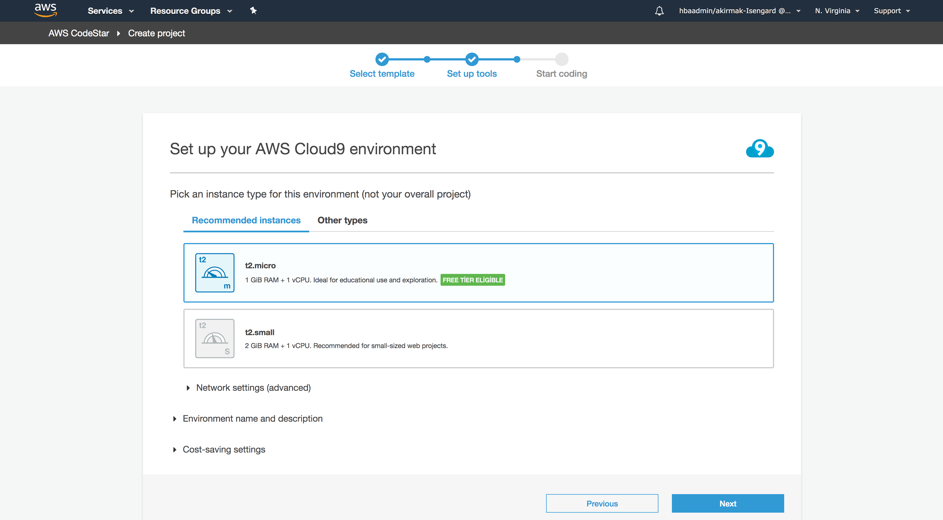Expand Cost-saving settings
The image size is (943, 520).
(219, 449)
